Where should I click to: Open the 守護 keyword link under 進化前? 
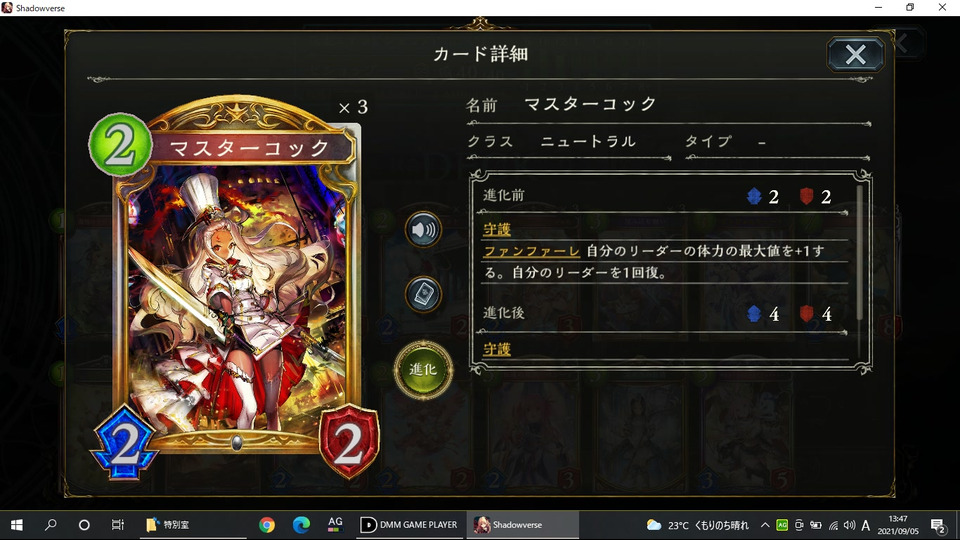(497, 230)
